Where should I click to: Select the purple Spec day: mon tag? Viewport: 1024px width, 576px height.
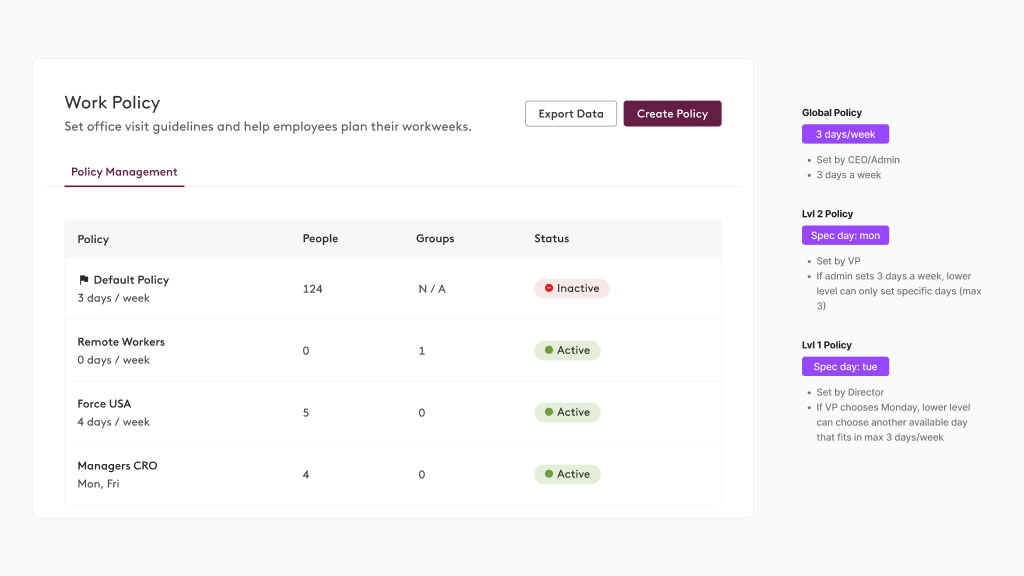845,235
